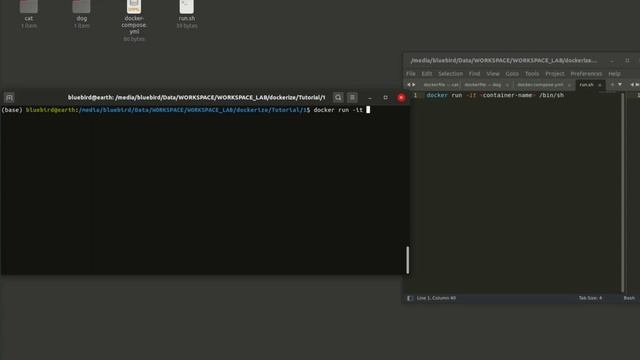Switch to the dockerfile — cat tab
Image resolution: width=640 pixels, height=360 pixels.
click(441, 85)
